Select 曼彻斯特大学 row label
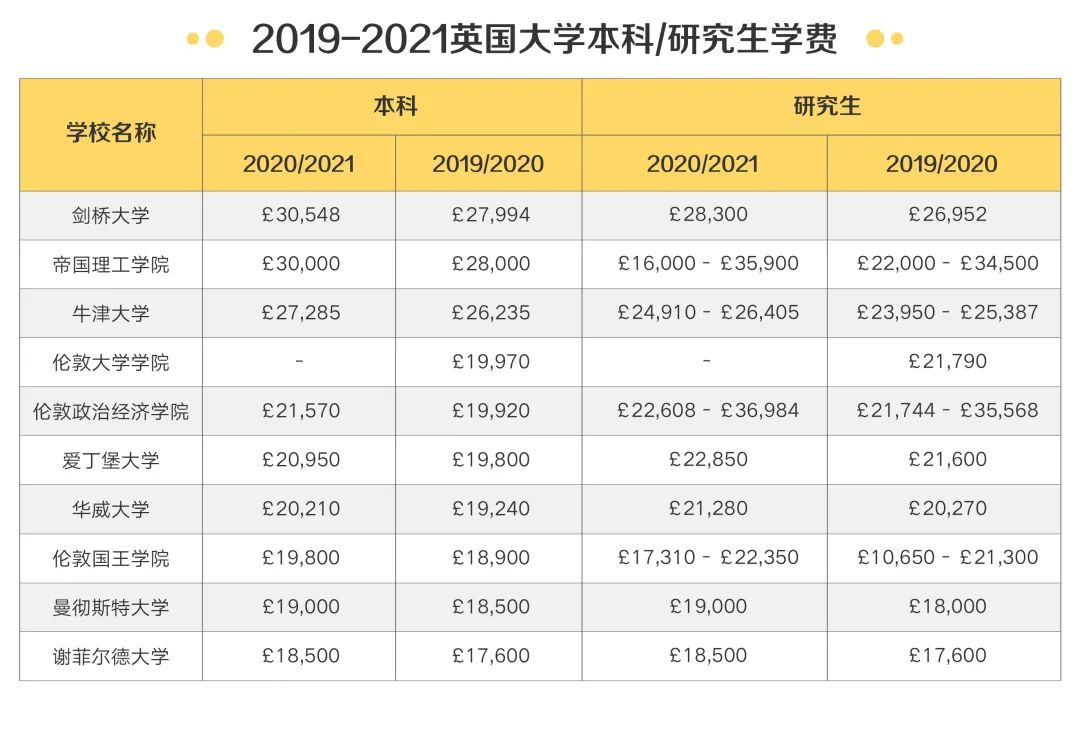Screen dimensions: 1080x739 click(111, 607)
